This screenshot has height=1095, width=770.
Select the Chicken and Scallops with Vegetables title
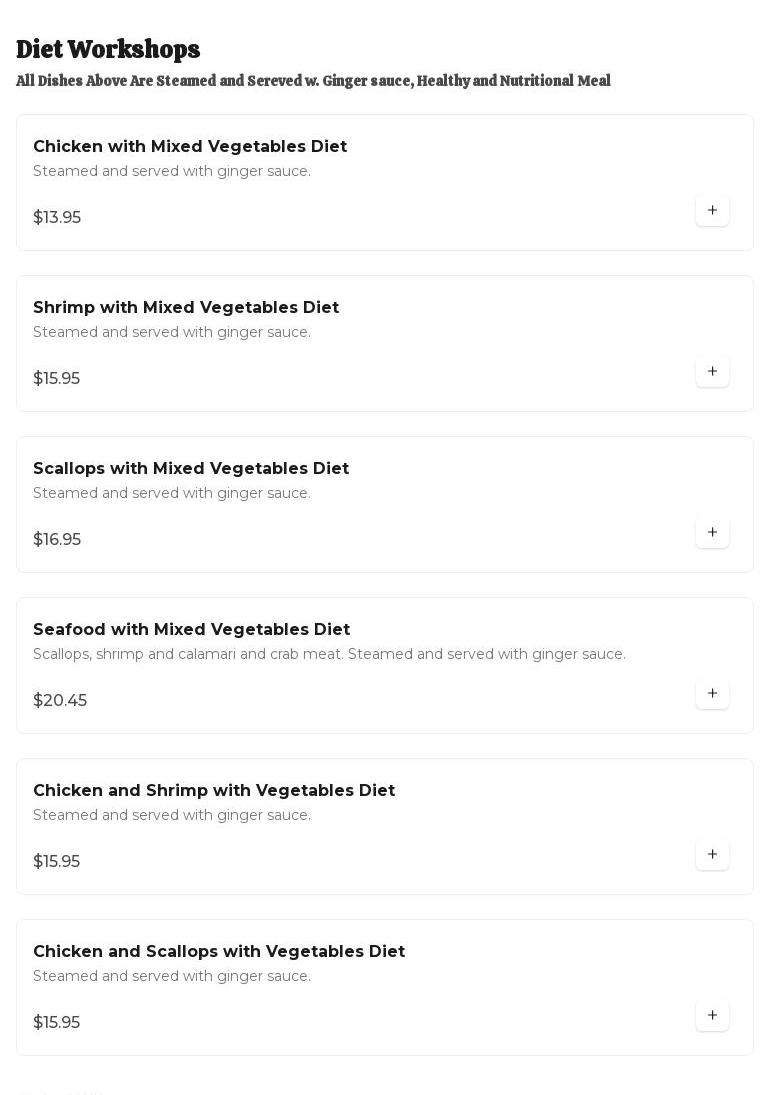219,951
